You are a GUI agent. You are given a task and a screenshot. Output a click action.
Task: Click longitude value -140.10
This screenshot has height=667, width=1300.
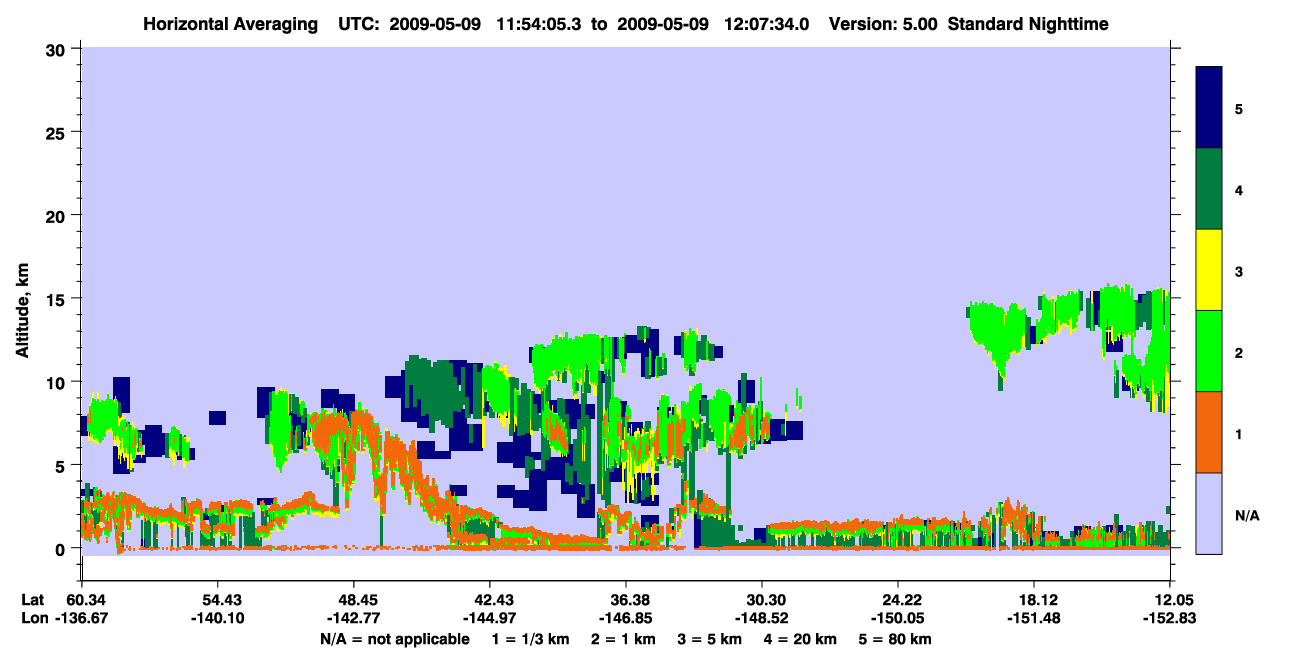click(218, 618)
